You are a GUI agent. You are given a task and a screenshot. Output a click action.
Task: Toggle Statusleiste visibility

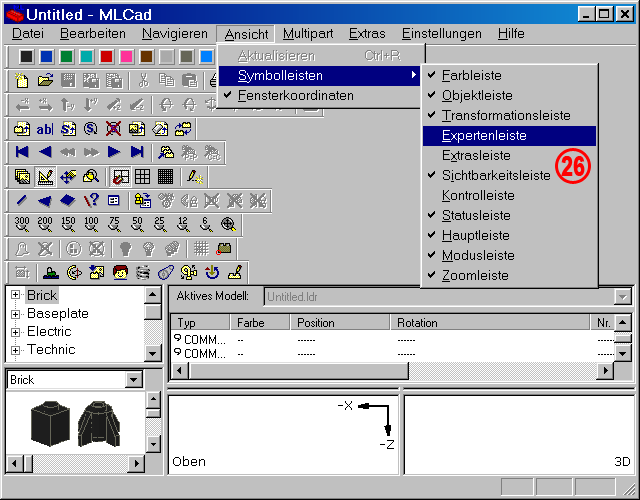(x=509, y=216)
